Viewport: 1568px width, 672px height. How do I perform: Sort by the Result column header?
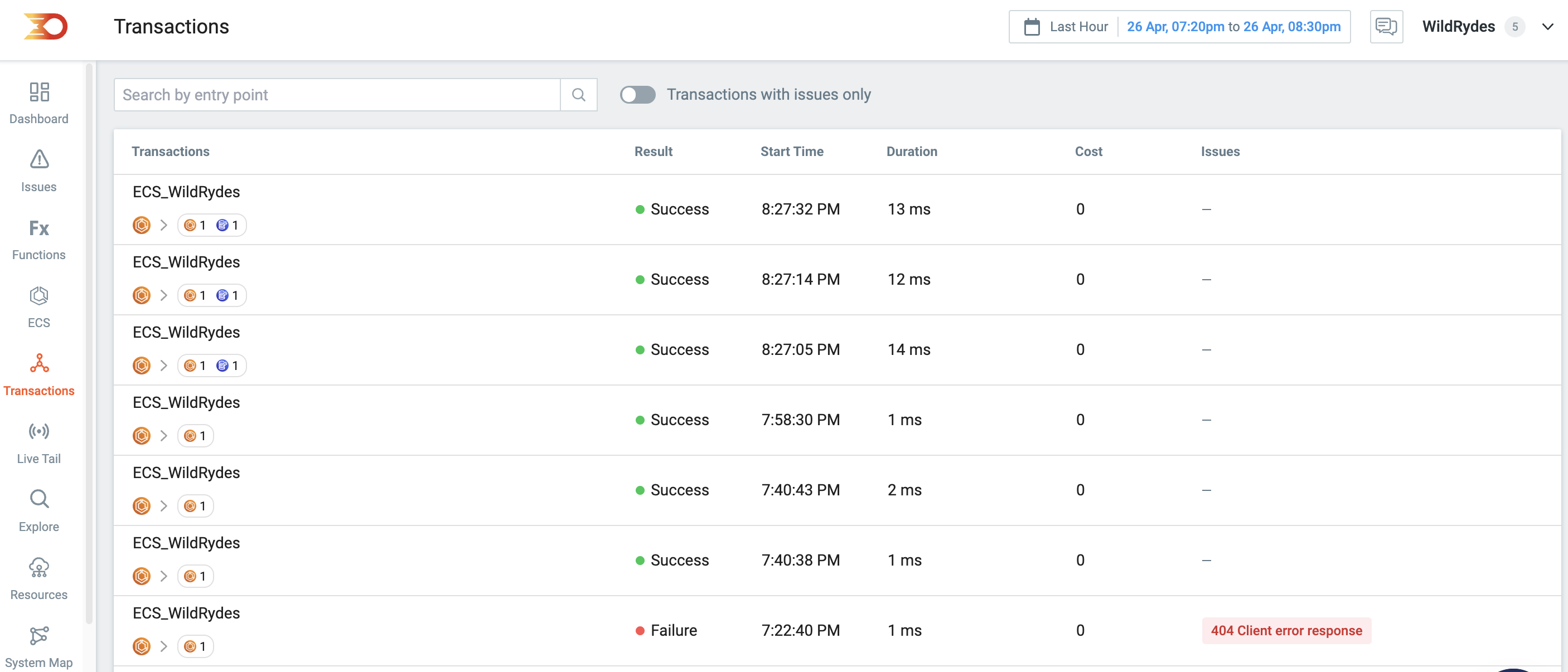(x=653, y=152)
